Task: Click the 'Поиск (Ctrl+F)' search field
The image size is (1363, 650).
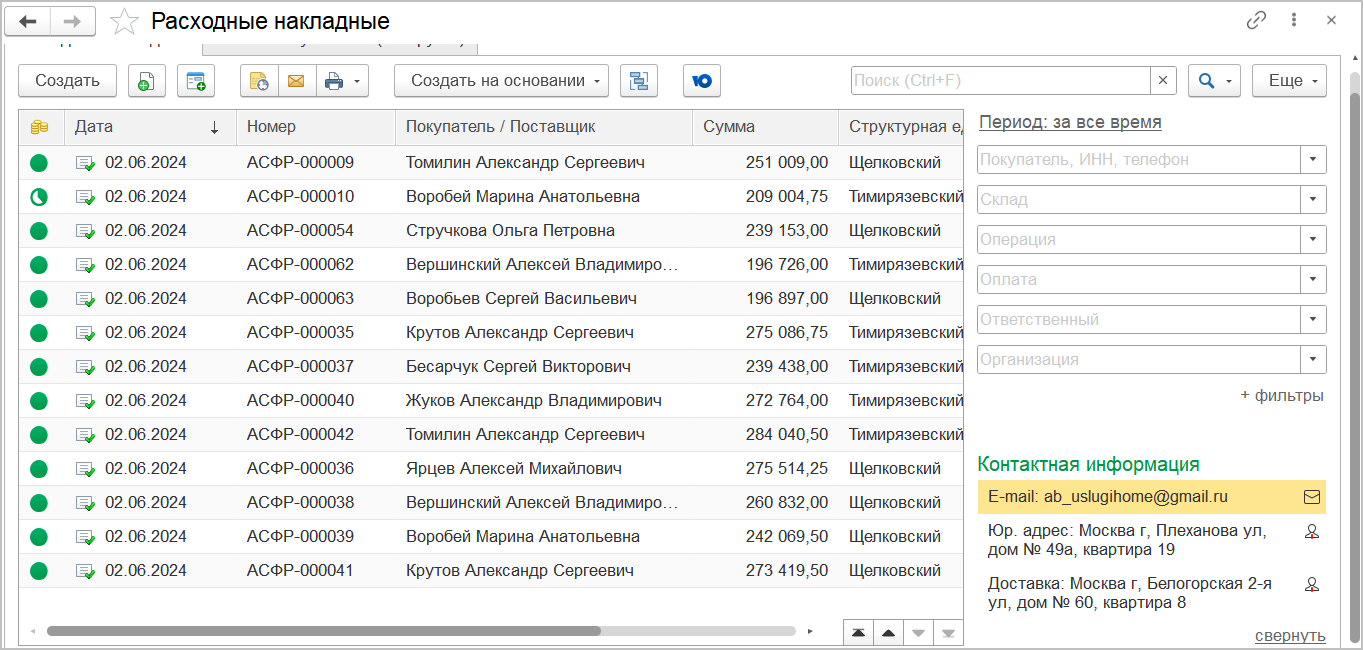Action: click(x=1000, y=81)
